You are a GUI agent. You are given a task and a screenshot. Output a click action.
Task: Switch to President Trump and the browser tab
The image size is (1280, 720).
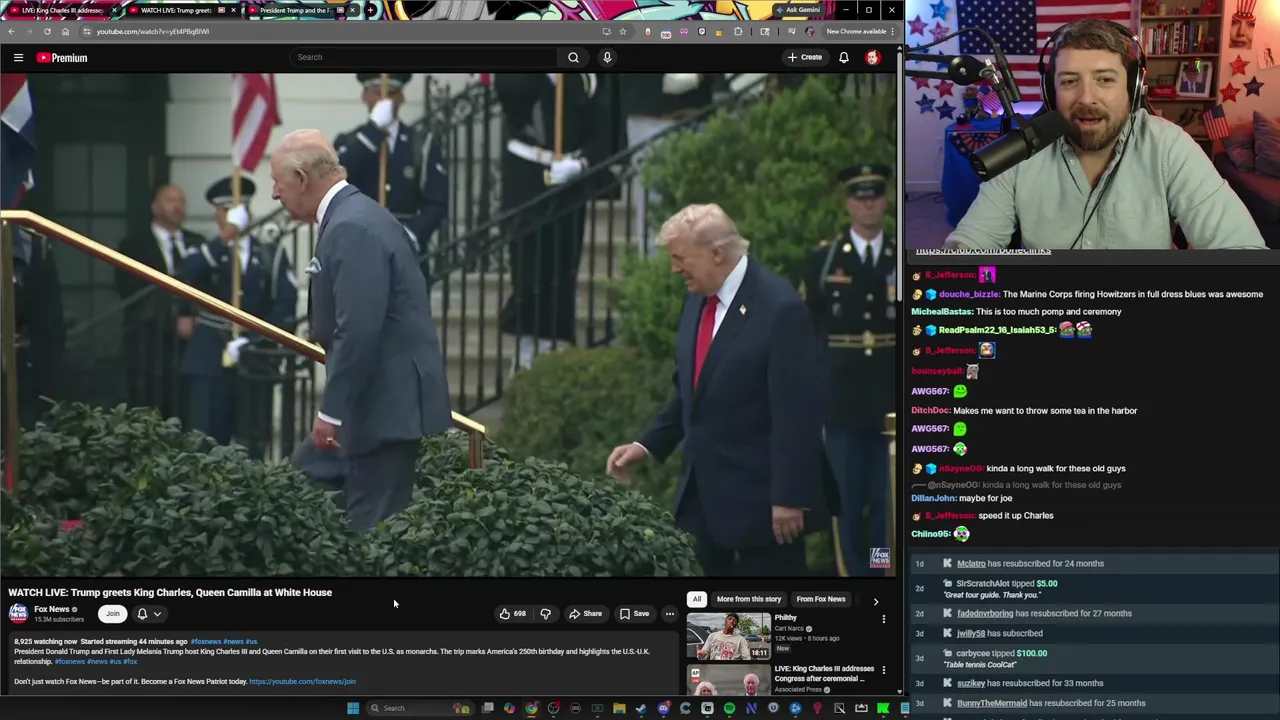pos(294,10)
